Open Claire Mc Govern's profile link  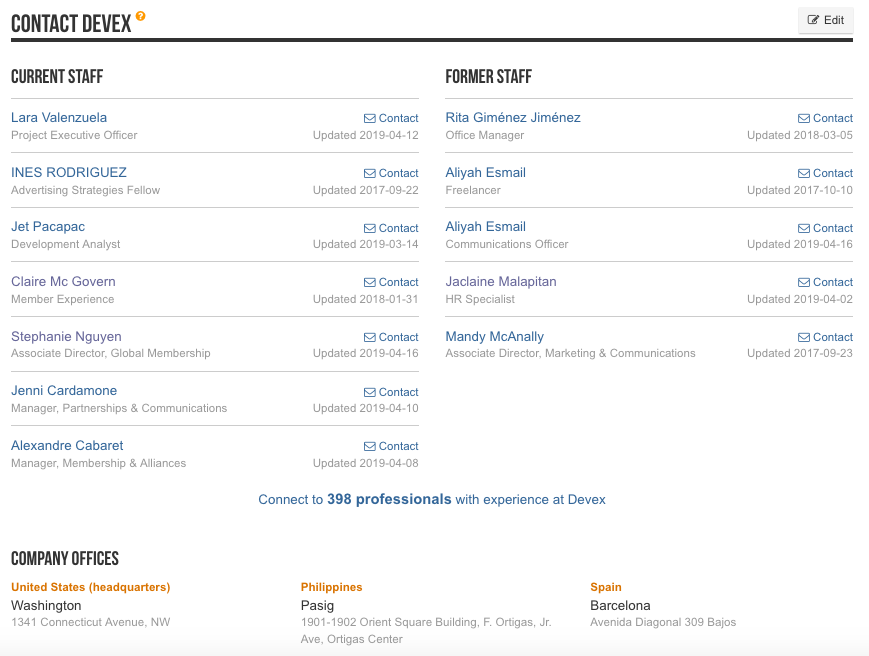point(63,281)
